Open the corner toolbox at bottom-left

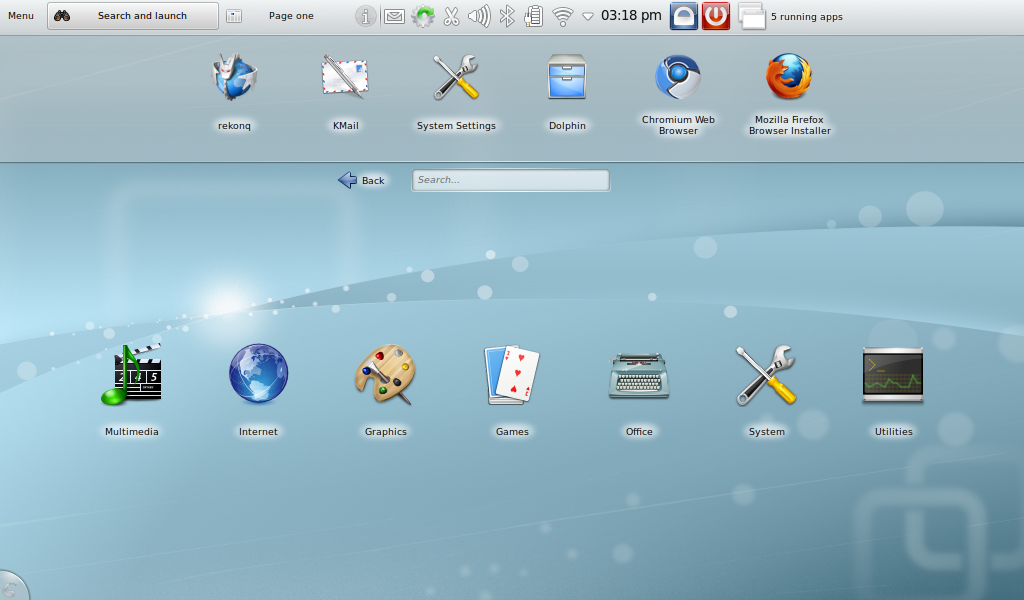[x=12, y=586]
